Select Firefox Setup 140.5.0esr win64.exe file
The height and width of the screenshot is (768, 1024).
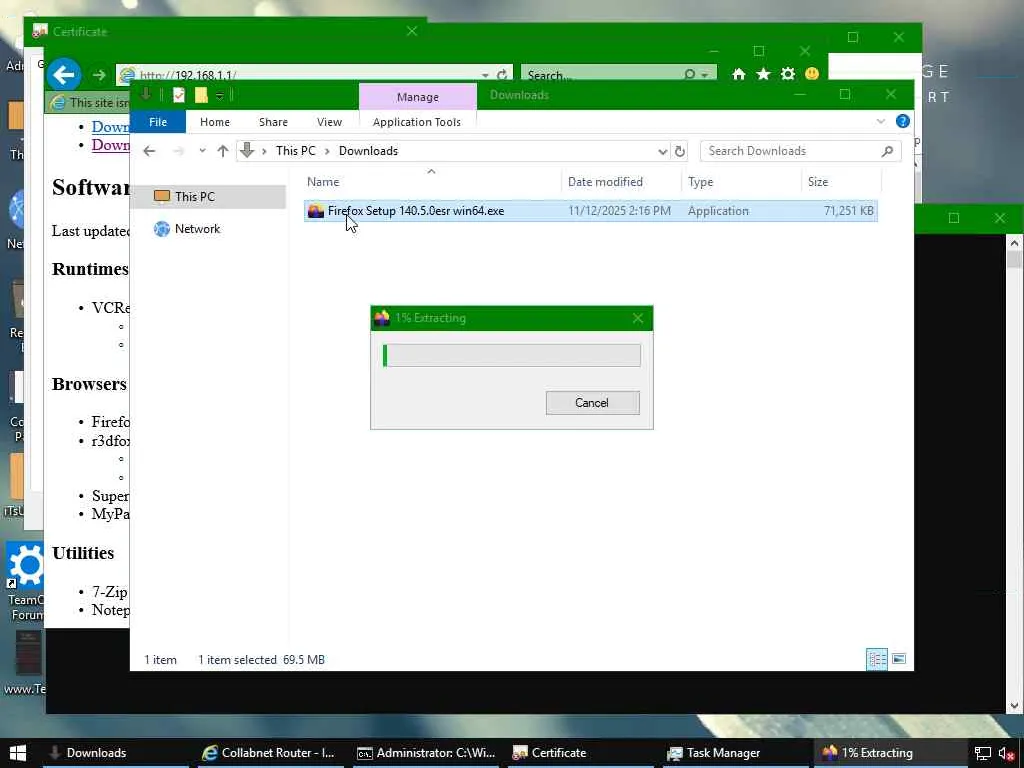point(590,211)
